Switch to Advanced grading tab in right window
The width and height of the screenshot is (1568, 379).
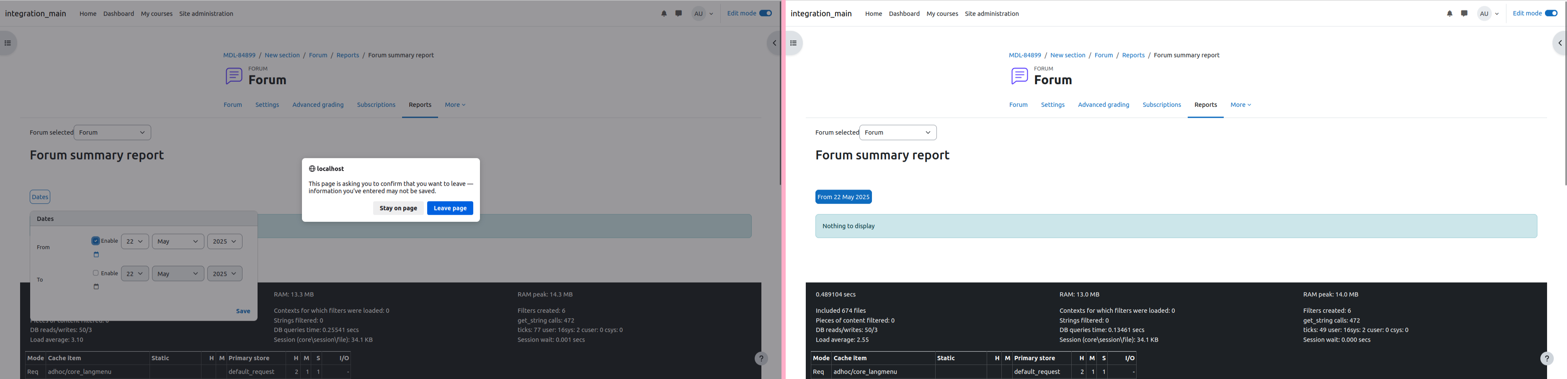(x=1104, y=105)
